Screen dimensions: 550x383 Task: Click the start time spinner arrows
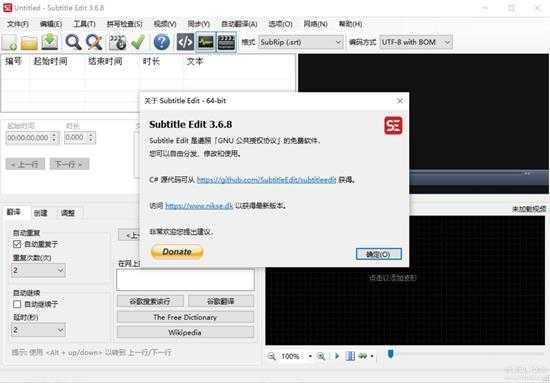pos(54,137)
